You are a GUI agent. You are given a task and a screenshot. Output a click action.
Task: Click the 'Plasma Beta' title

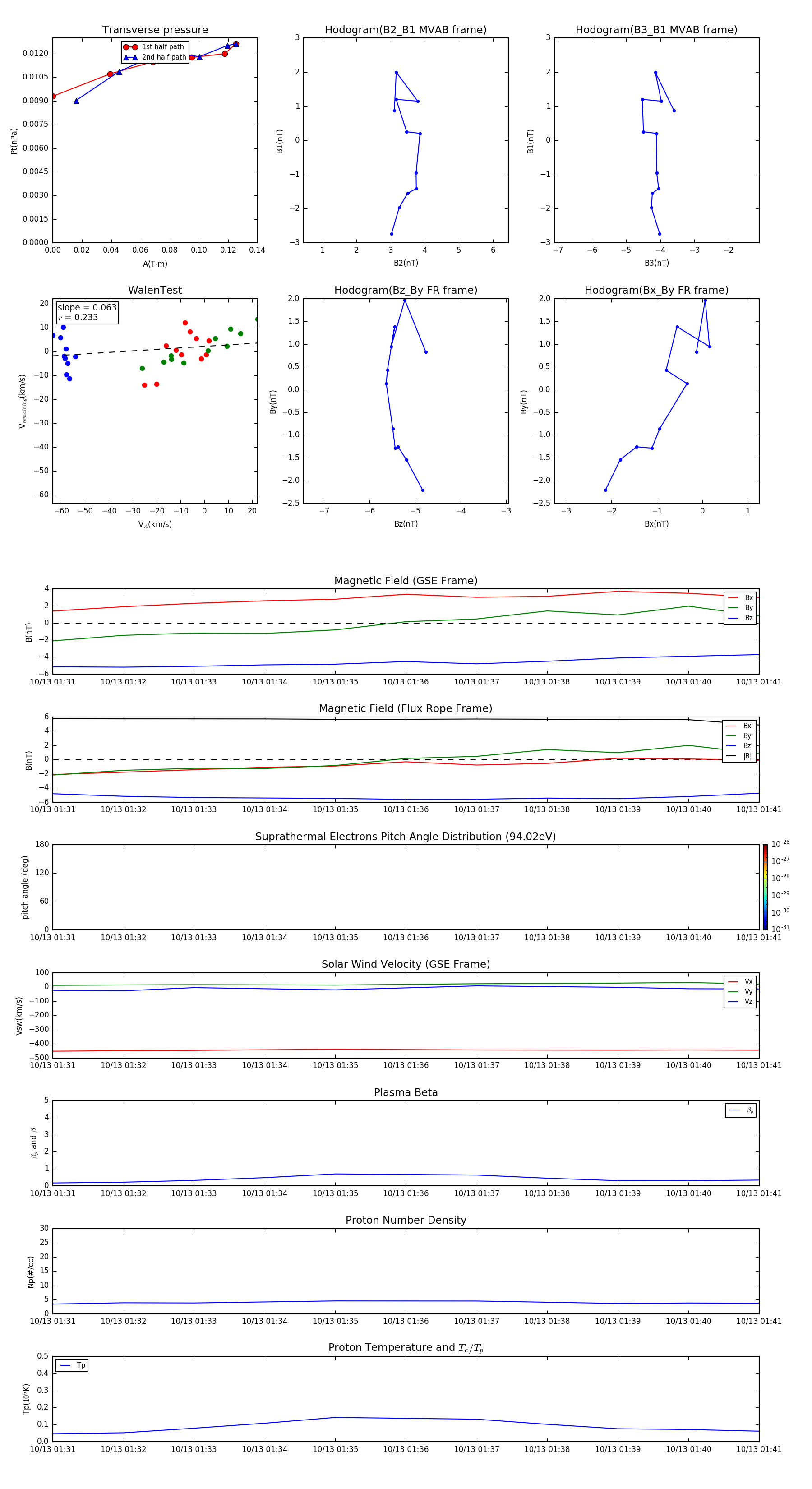406,1092
